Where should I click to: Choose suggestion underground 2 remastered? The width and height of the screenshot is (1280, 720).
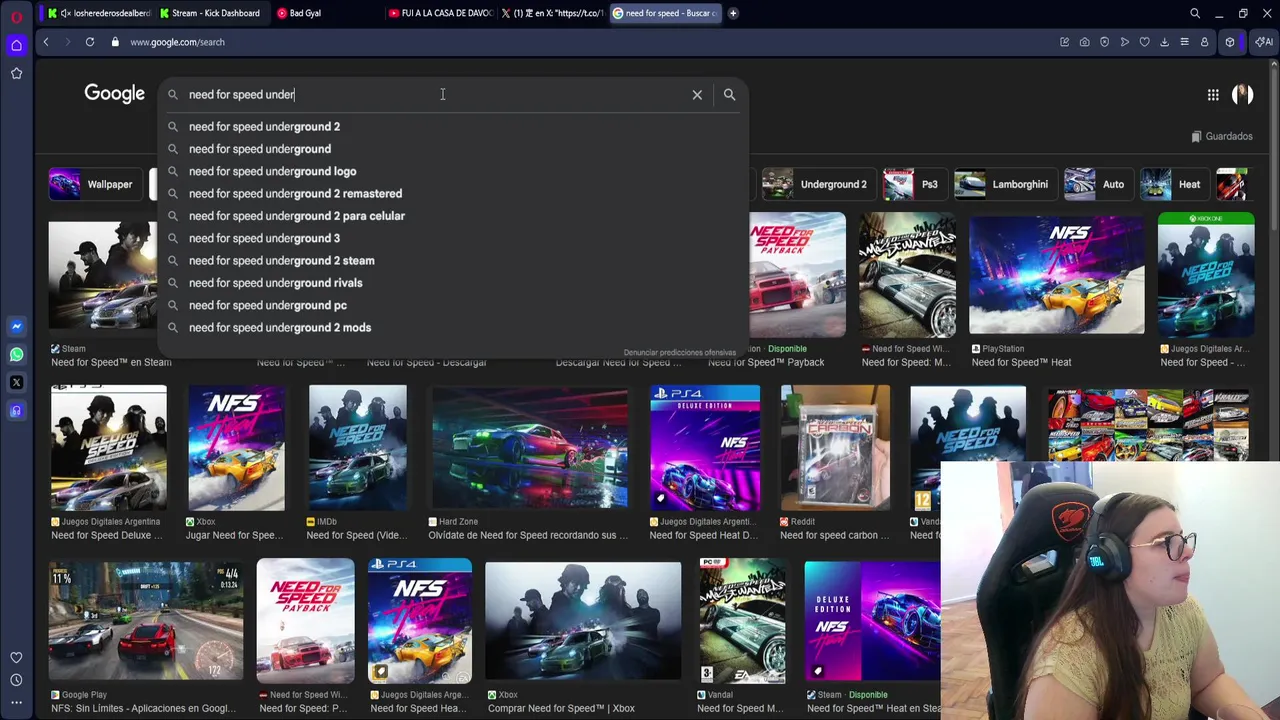tap(453, 194)
